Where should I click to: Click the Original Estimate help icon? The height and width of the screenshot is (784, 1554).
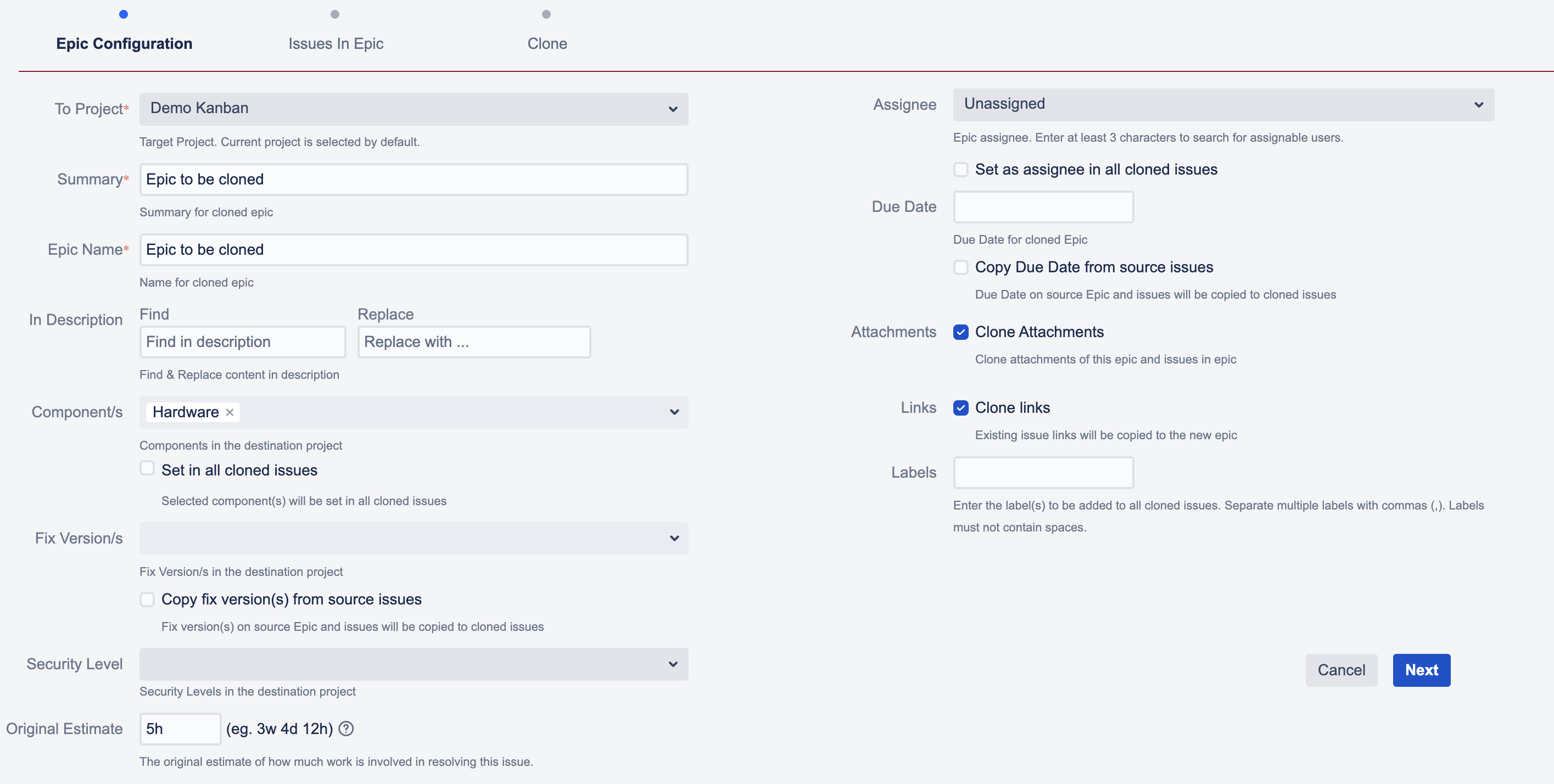[x=346, y=729]
